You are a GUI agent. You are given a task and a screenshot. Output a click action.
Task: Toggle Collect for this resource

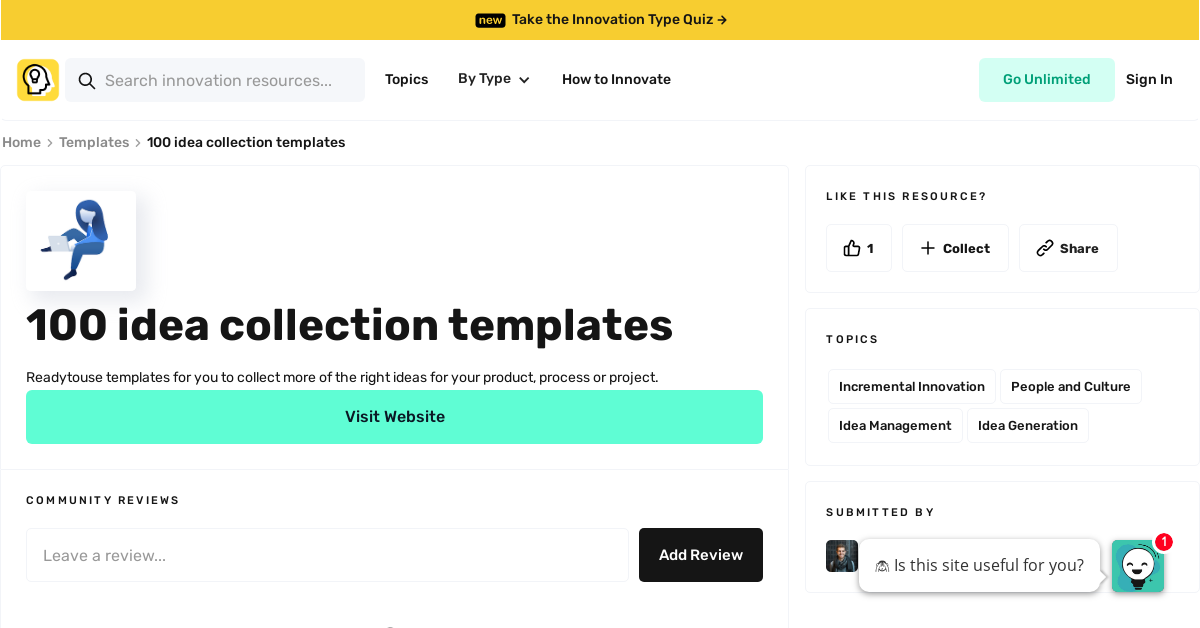pyautogui.click(x=955, y=248)
